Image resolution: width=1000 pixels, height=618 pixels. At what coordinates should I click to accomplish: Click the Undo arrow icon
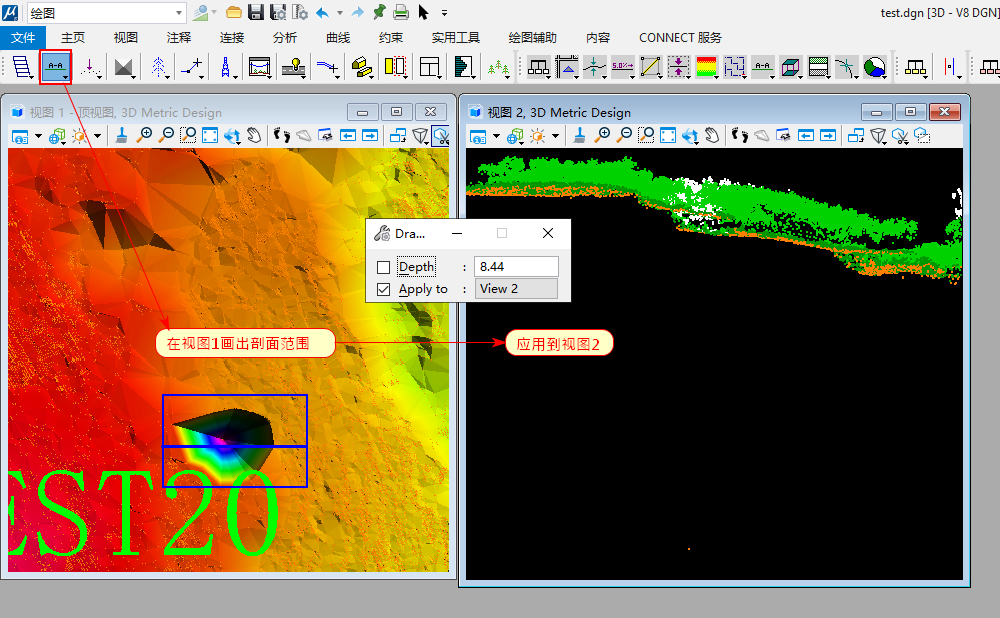pos(323,12)
